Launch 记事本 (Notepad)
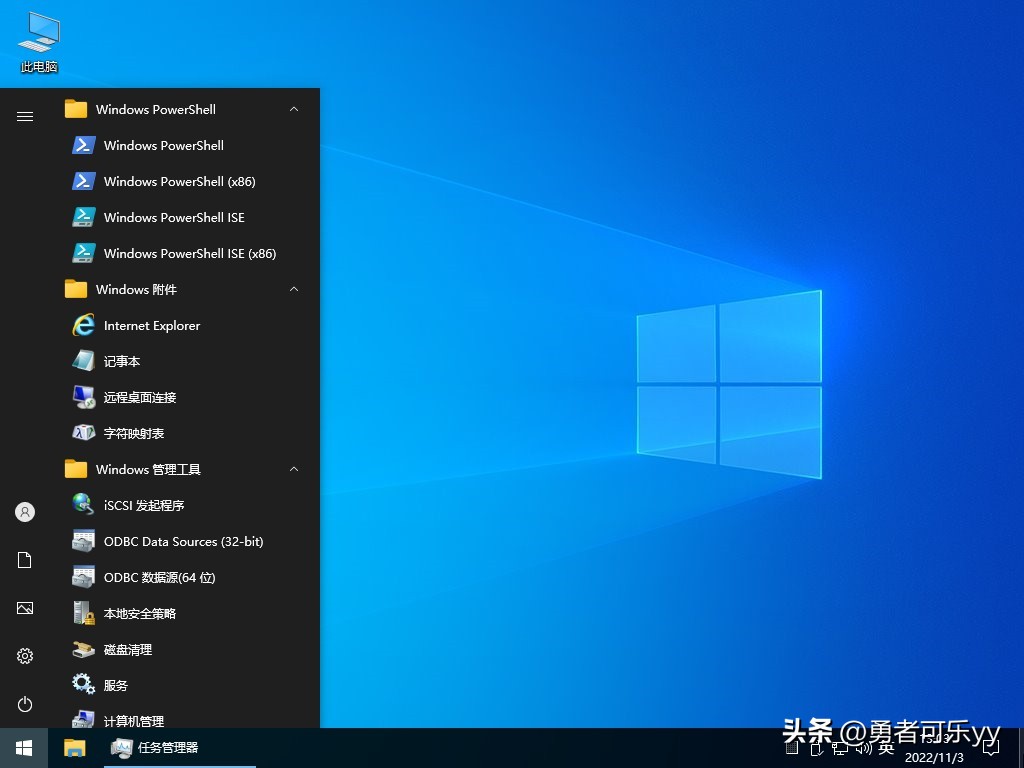The width and height of the screenshot is (1024, 768). point(122,361)
